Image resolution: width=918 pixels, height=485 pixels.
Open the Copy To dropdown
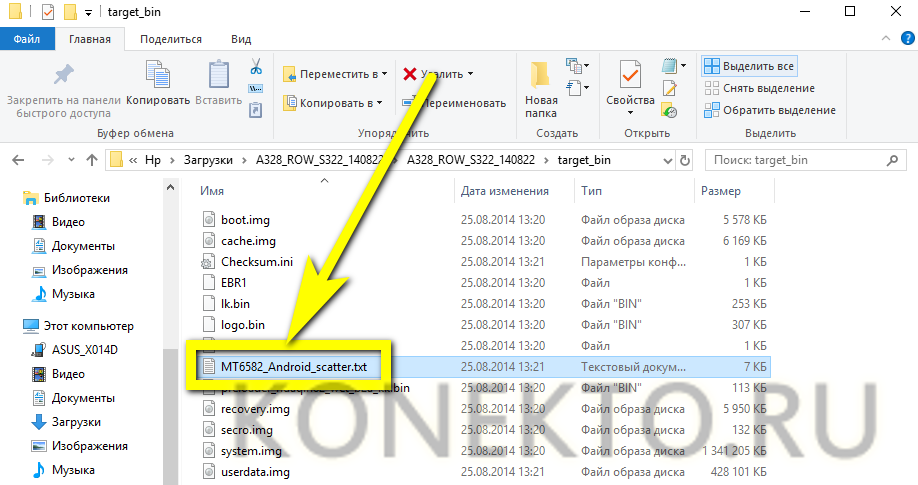click(x=333, y=102)
